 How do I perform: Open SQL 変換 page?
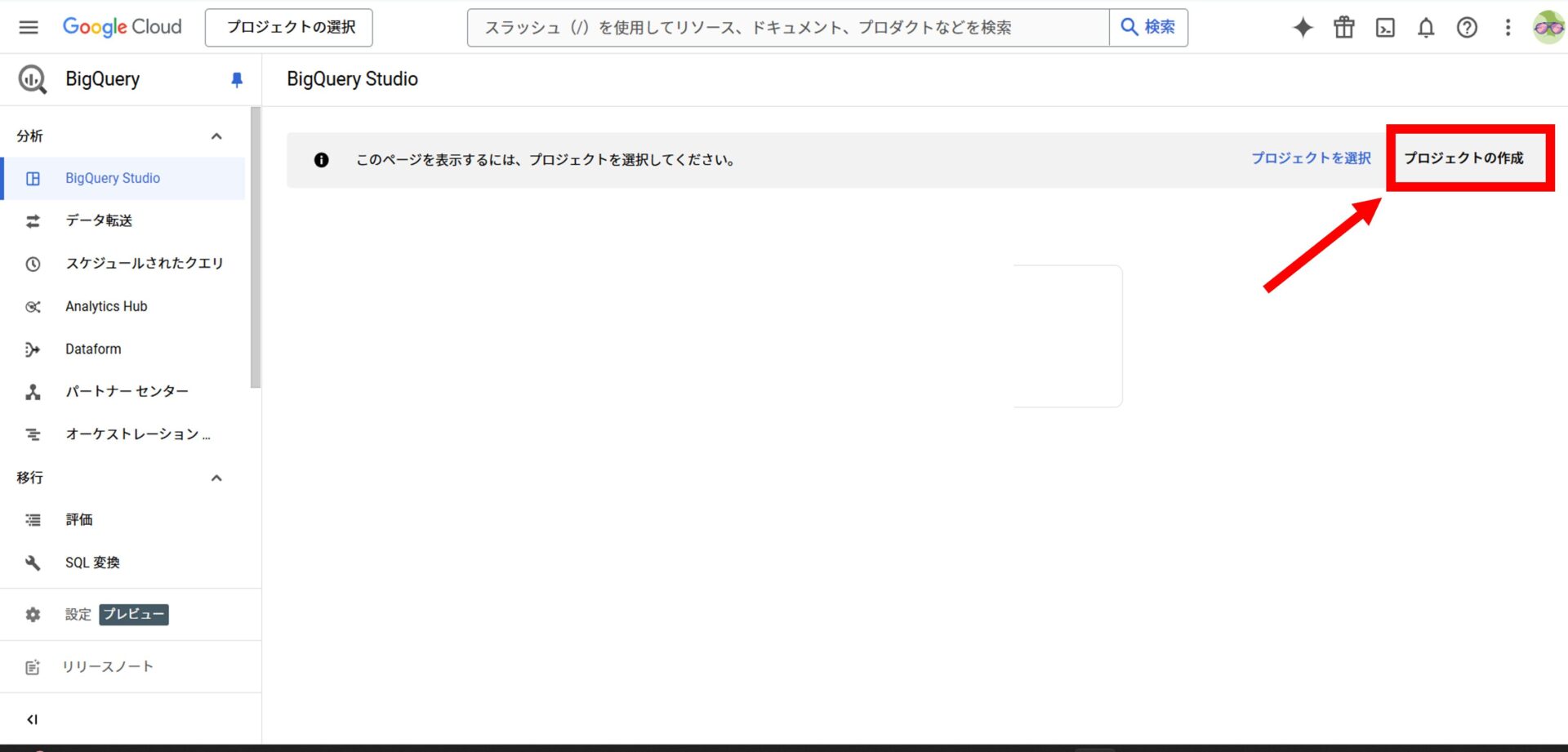[122, 563]
